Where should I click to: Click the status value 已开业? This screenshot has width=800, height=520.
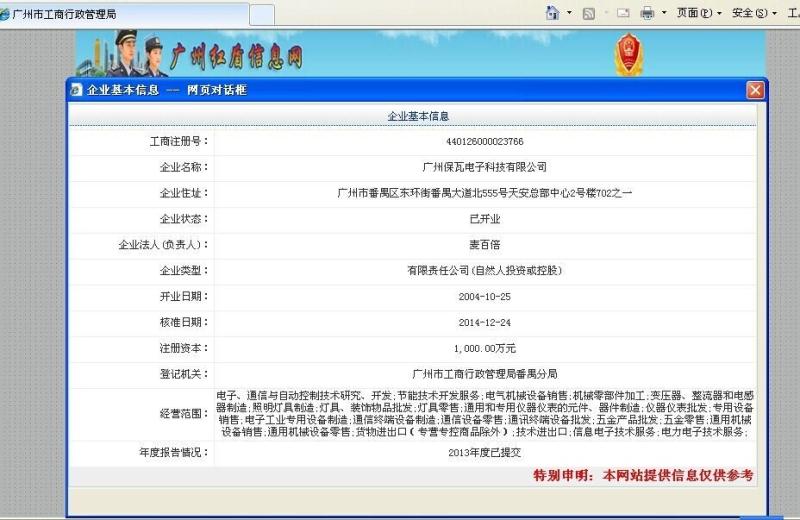[x=485, y=219]
